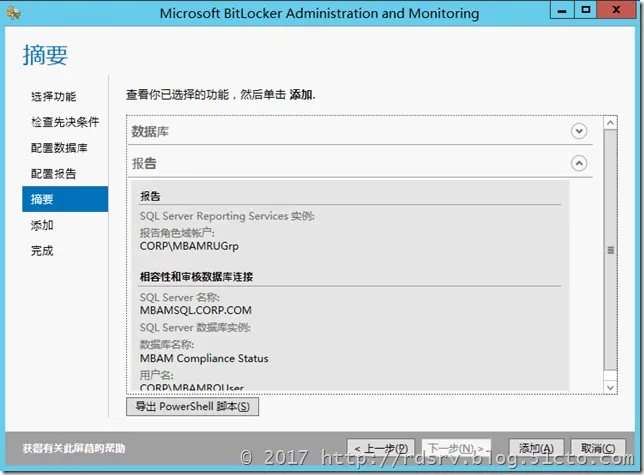
Task: Click the SQL Server 数据库实例 label
Action: [195, 327]
